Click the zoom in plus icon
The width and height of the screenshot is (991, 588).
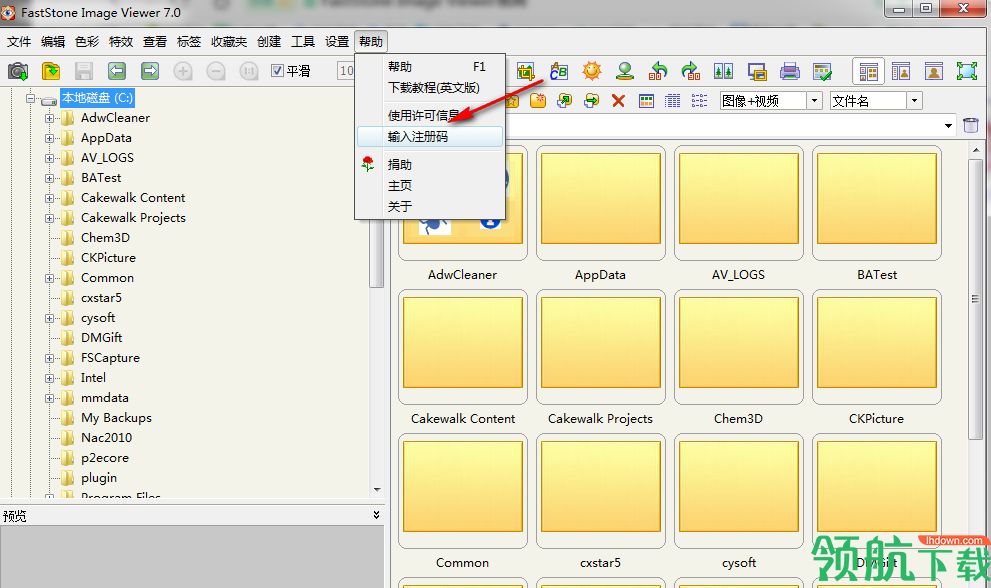point(183,71)
